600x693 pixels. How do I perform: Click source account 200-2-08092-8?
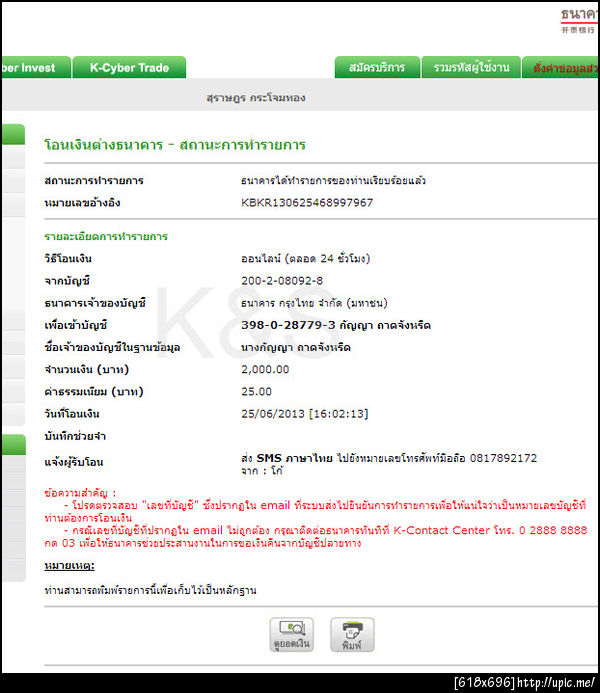coord(282,281)
